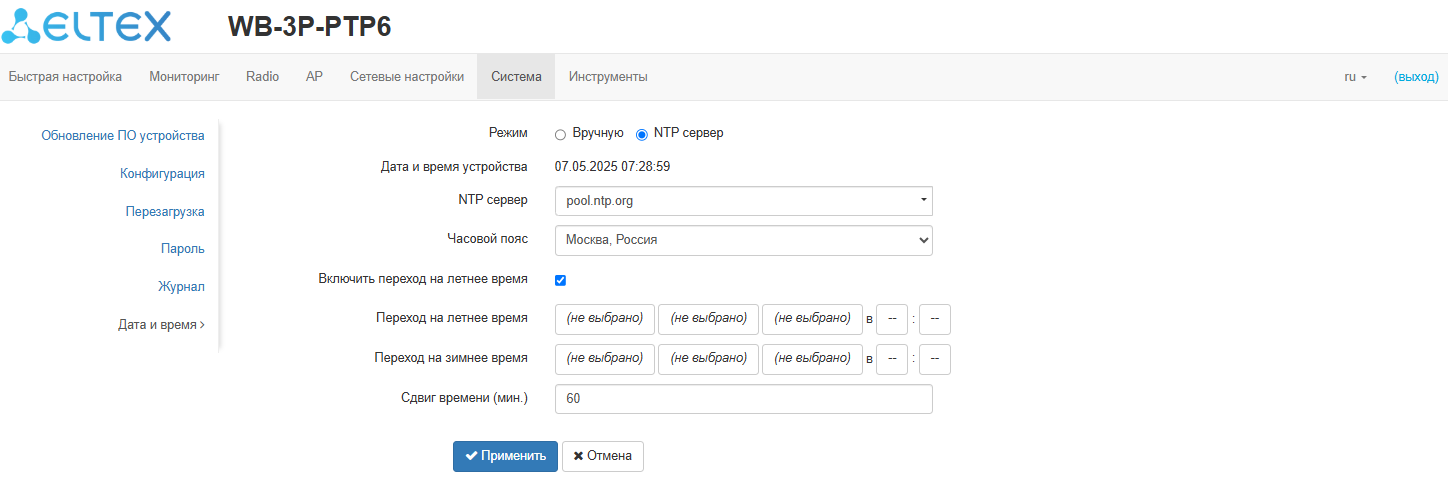This screenshot has height=492, width=1448.
Task: Open the Мониторинг menu tab
Action: 184,77
